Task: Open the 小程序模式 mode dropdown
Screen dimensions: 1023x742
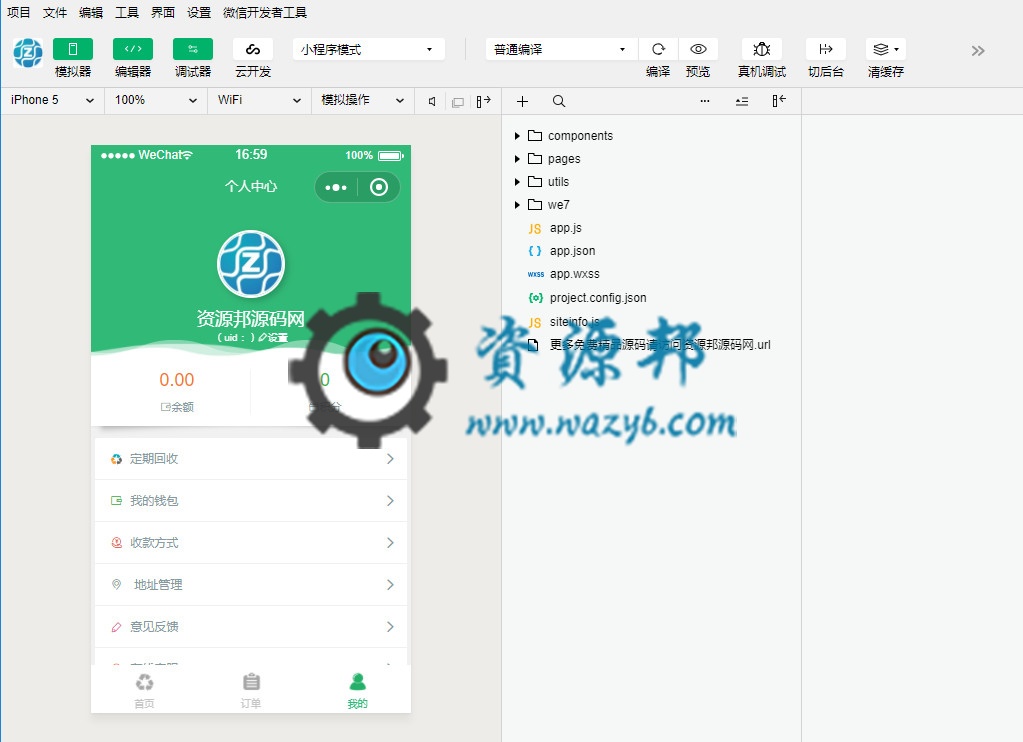Action: click(369, 50)
